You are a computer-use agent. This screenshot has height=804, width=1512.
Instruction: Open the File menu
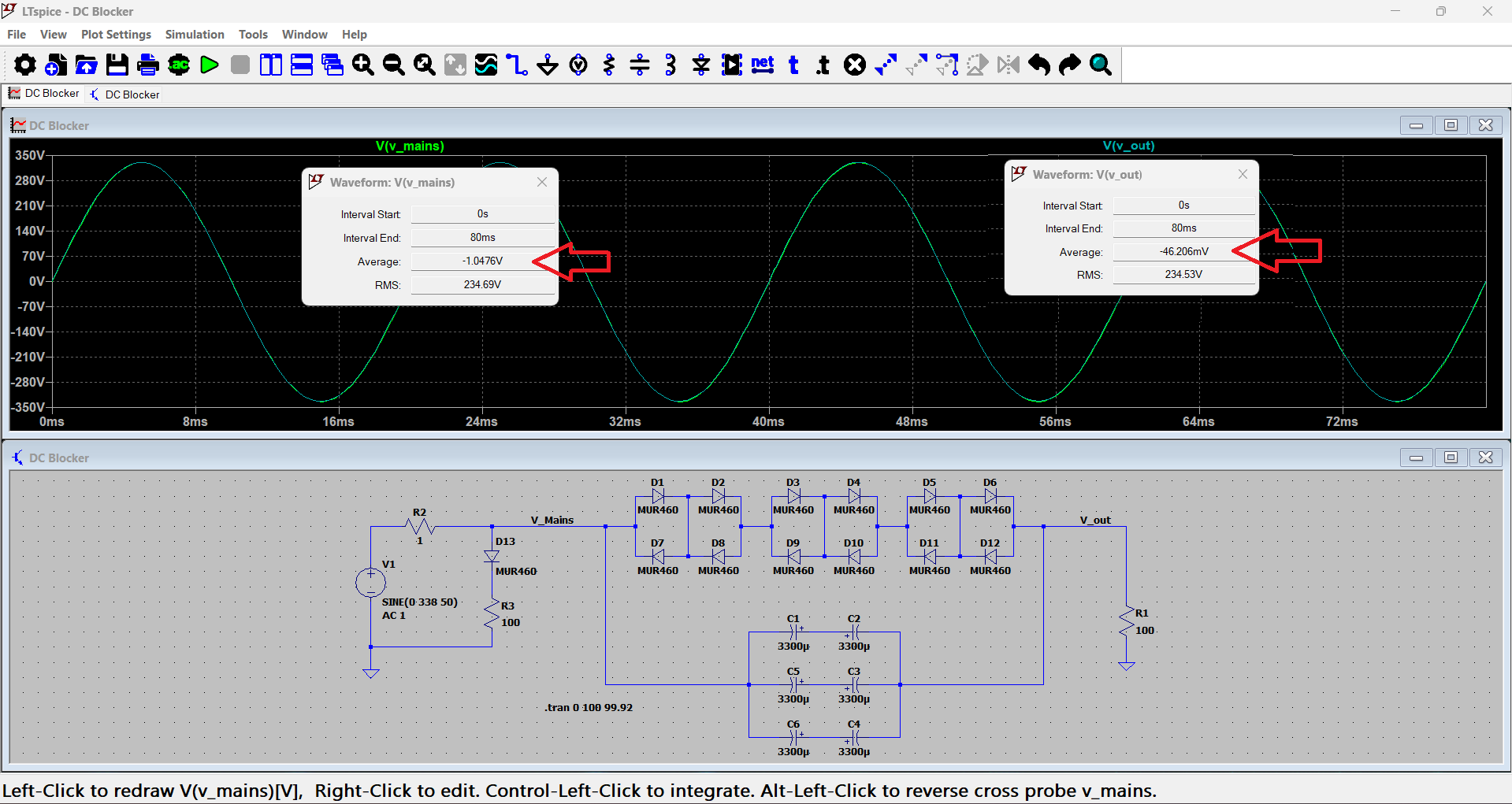coord(17,35)
